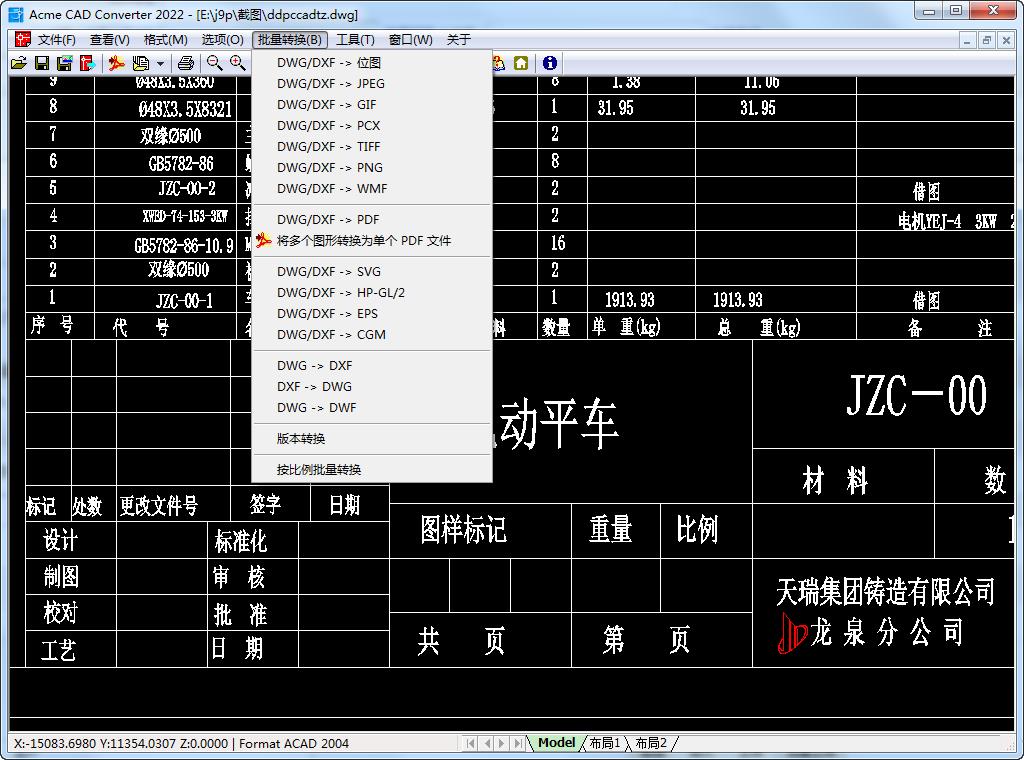1024x760 pixels.
Task: Click the Save as image floppy icon
Action: 64,63
